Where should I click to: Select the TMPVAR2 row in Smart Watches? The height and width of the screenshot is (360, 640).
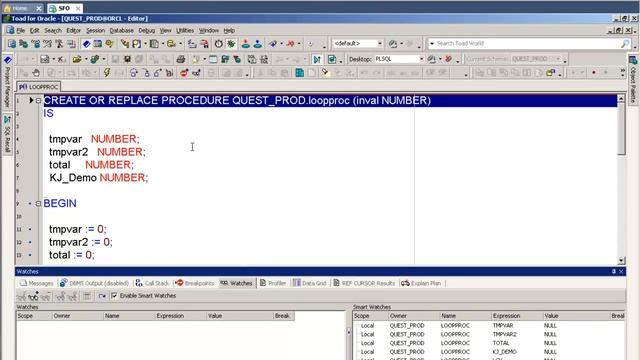tap(489, 334)
